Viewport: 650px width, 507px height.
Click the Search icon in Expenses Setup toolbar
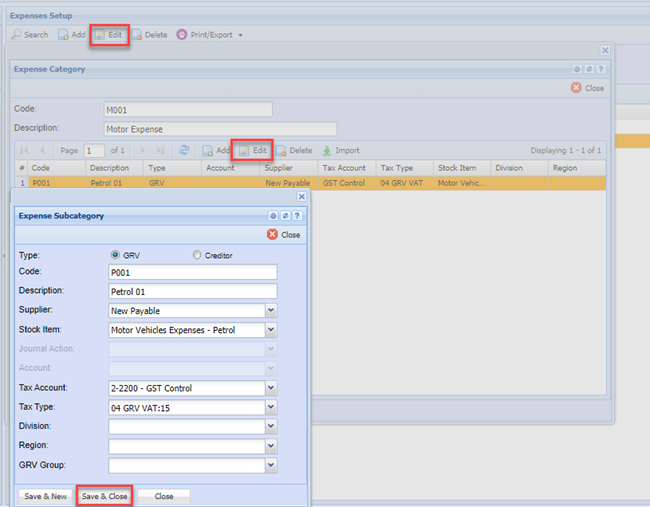coord(17,34)
